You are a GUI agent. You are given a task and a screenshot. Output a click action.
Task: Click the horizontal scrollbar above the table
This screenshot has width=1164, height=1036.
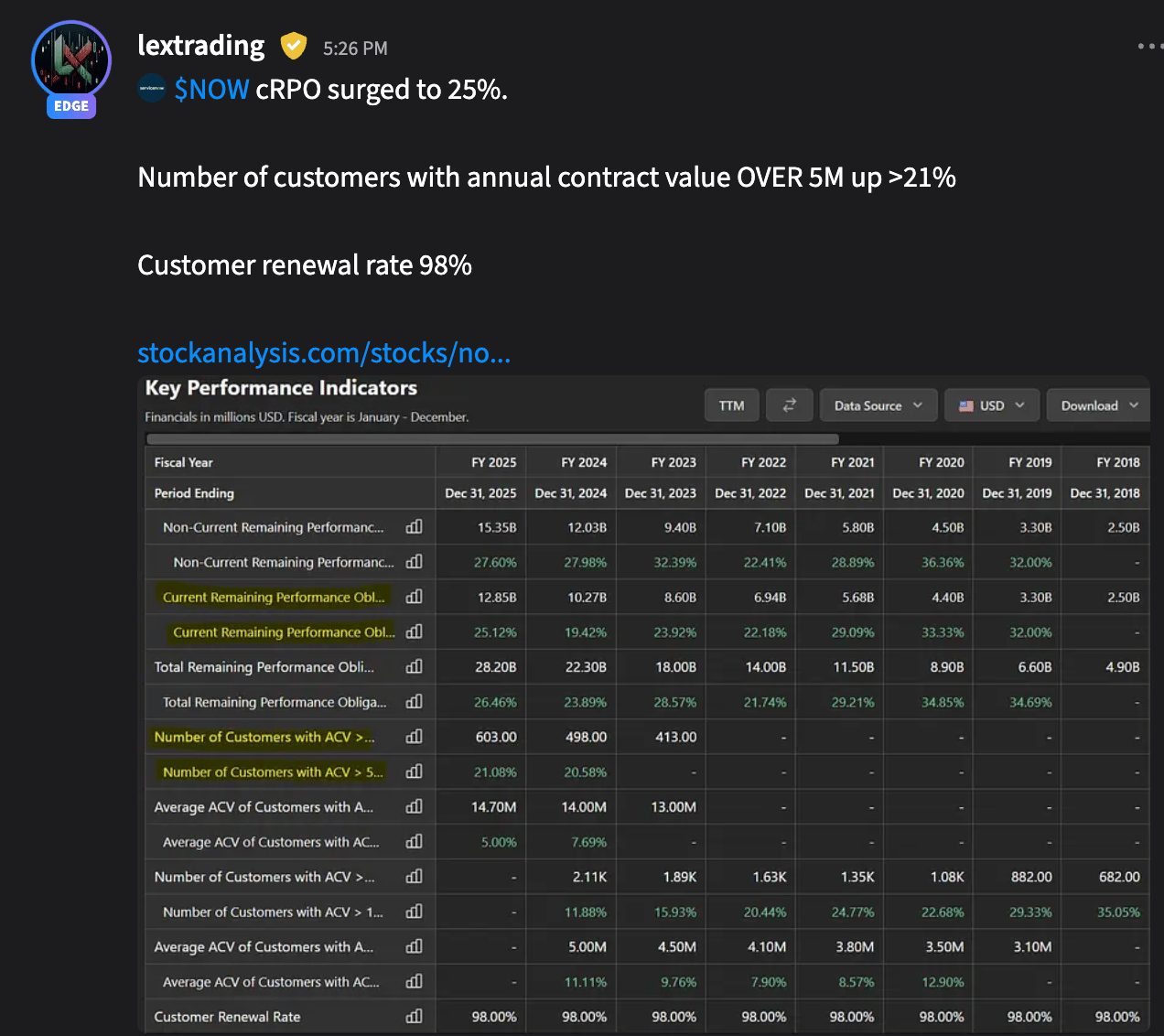pyautogui.click(x=492, y=439)
